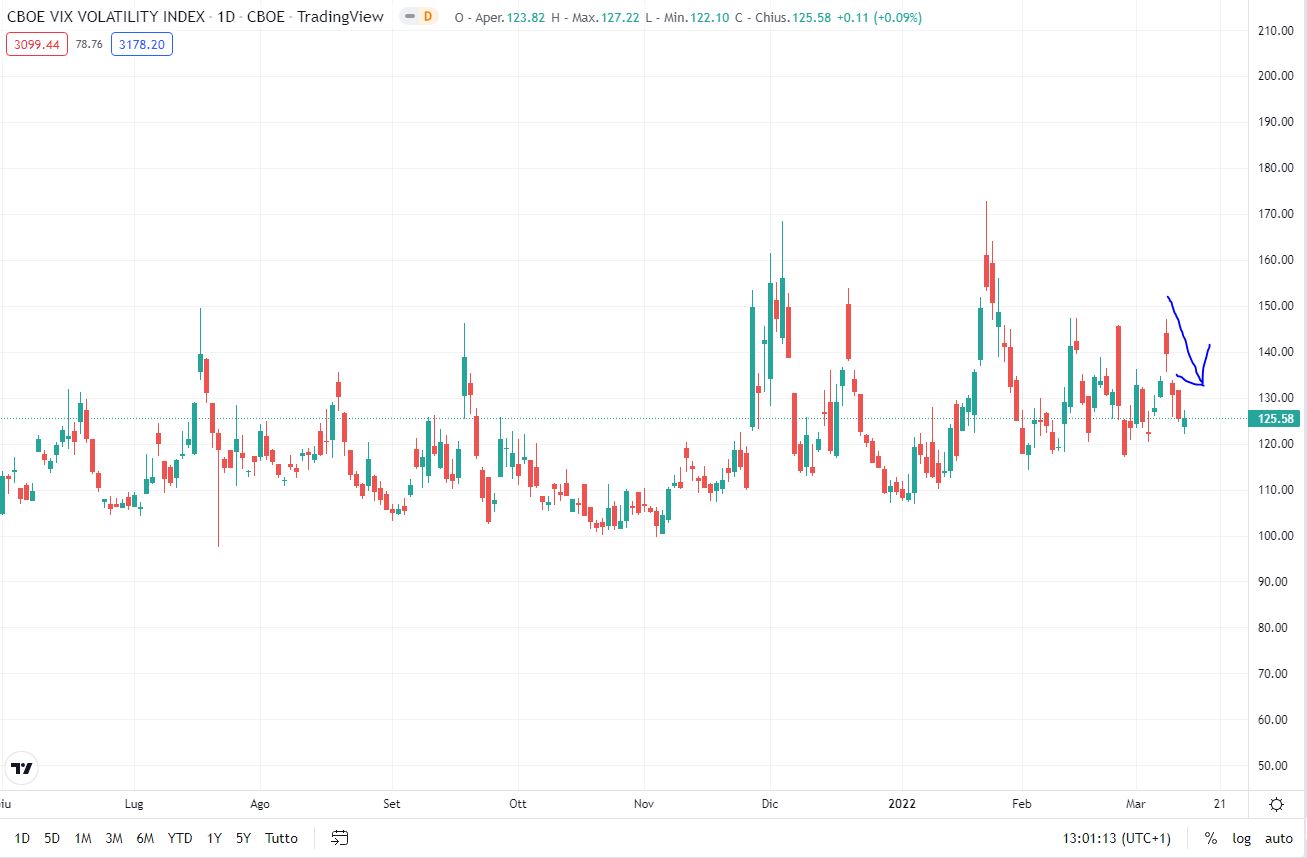Toggle logarithmic scale 'log'
Image resolution: width=1307 pixels, height=858 pixels.
click(x=1241, y=838)
